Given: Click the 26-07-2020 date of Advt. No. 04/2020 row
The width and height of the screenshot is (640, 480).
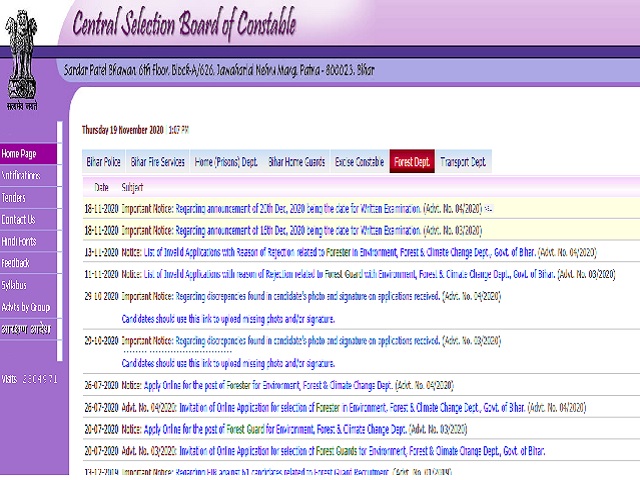Looking at the screenshot, I should (x=101, y=407).
